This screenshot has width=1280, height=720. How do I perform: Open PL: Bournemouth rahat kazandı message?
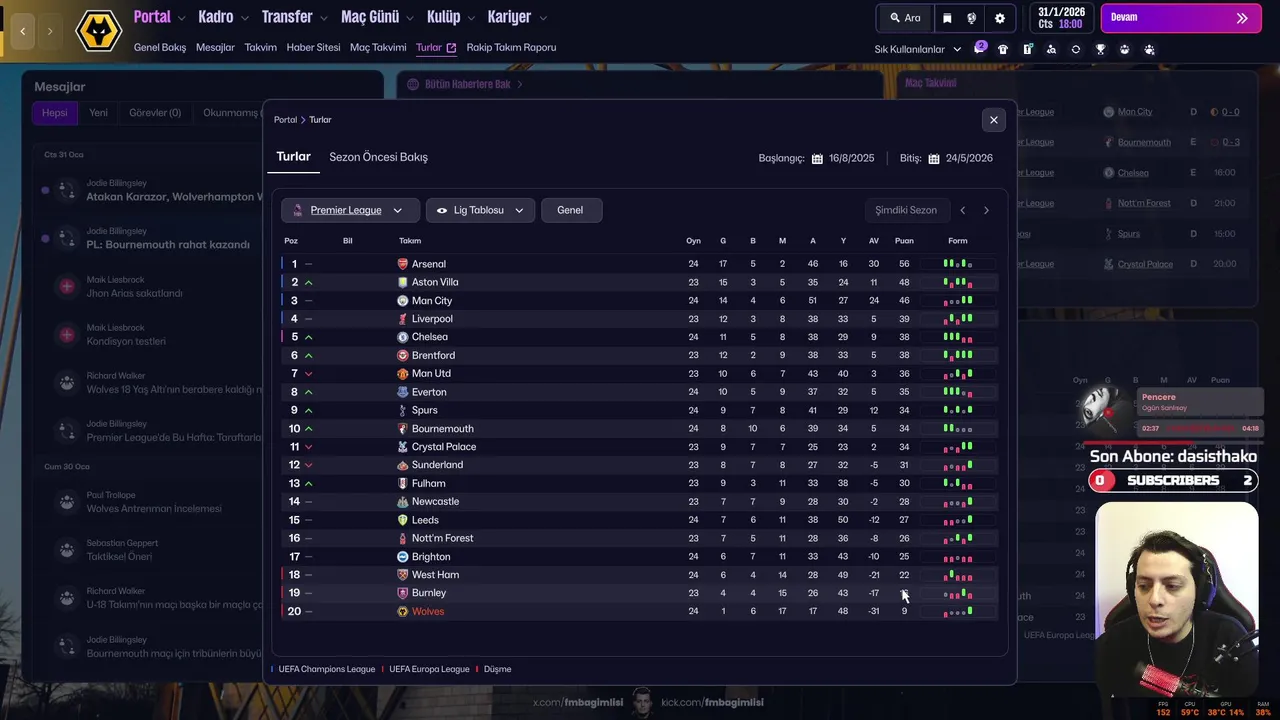pyautogui.click(x=168, y=244)
